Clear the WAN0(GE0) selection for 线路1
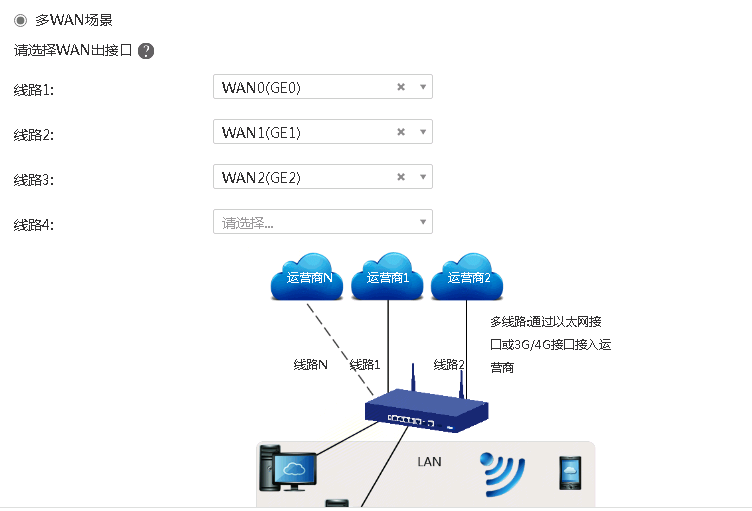 [401, 87]
